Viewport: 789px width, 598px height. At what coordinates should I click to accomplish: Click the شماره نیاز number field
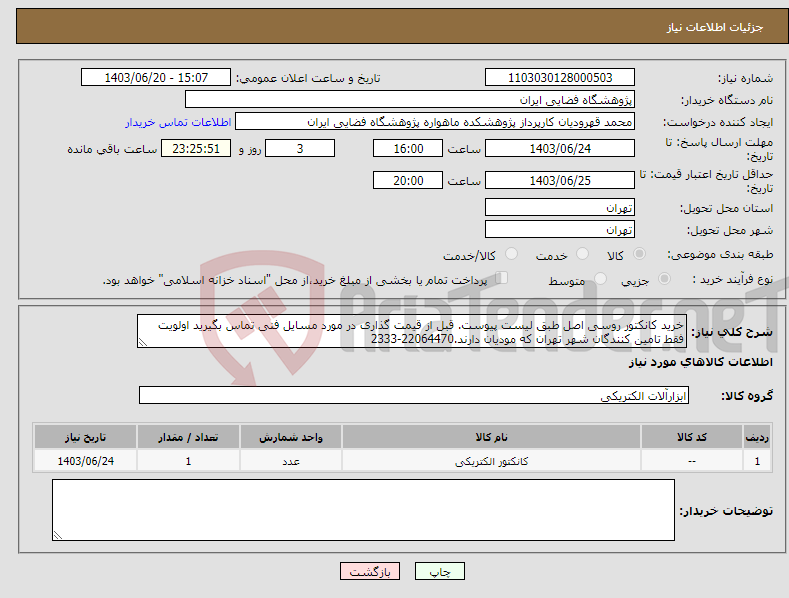pyautogui.click(x=560, y=78)
